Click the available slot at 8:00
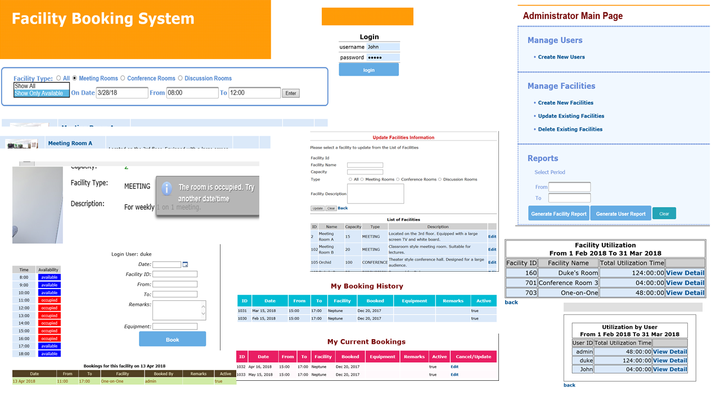 coord(49,277)
